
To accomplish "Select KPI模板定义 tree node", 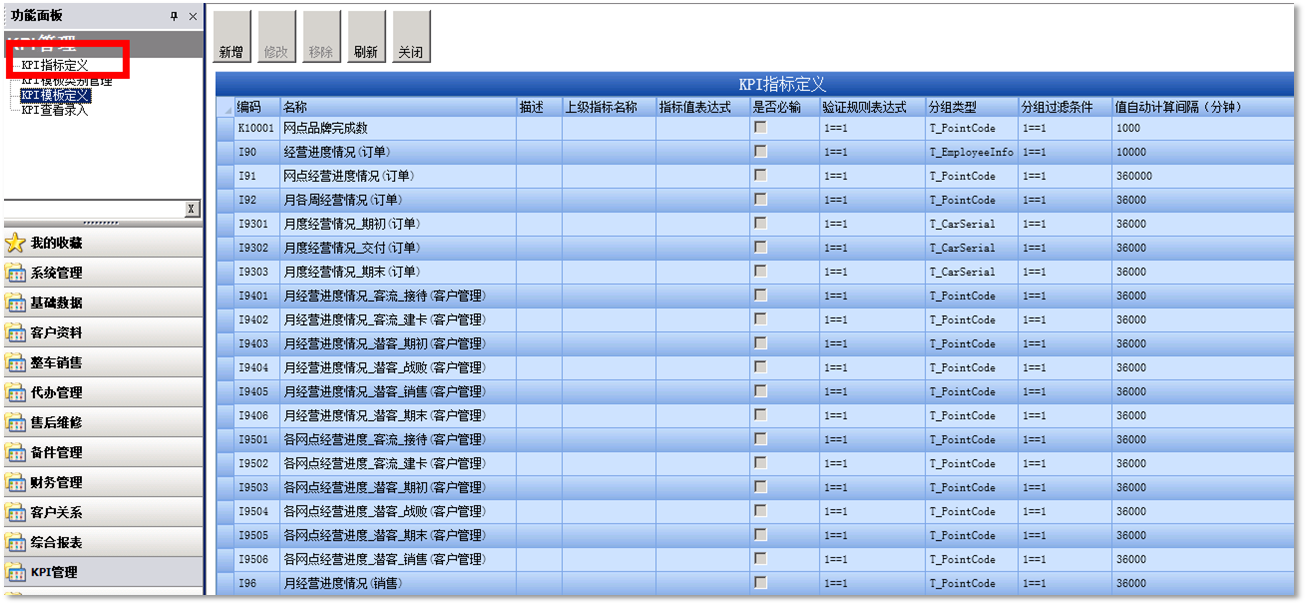I will coord(55,95).
